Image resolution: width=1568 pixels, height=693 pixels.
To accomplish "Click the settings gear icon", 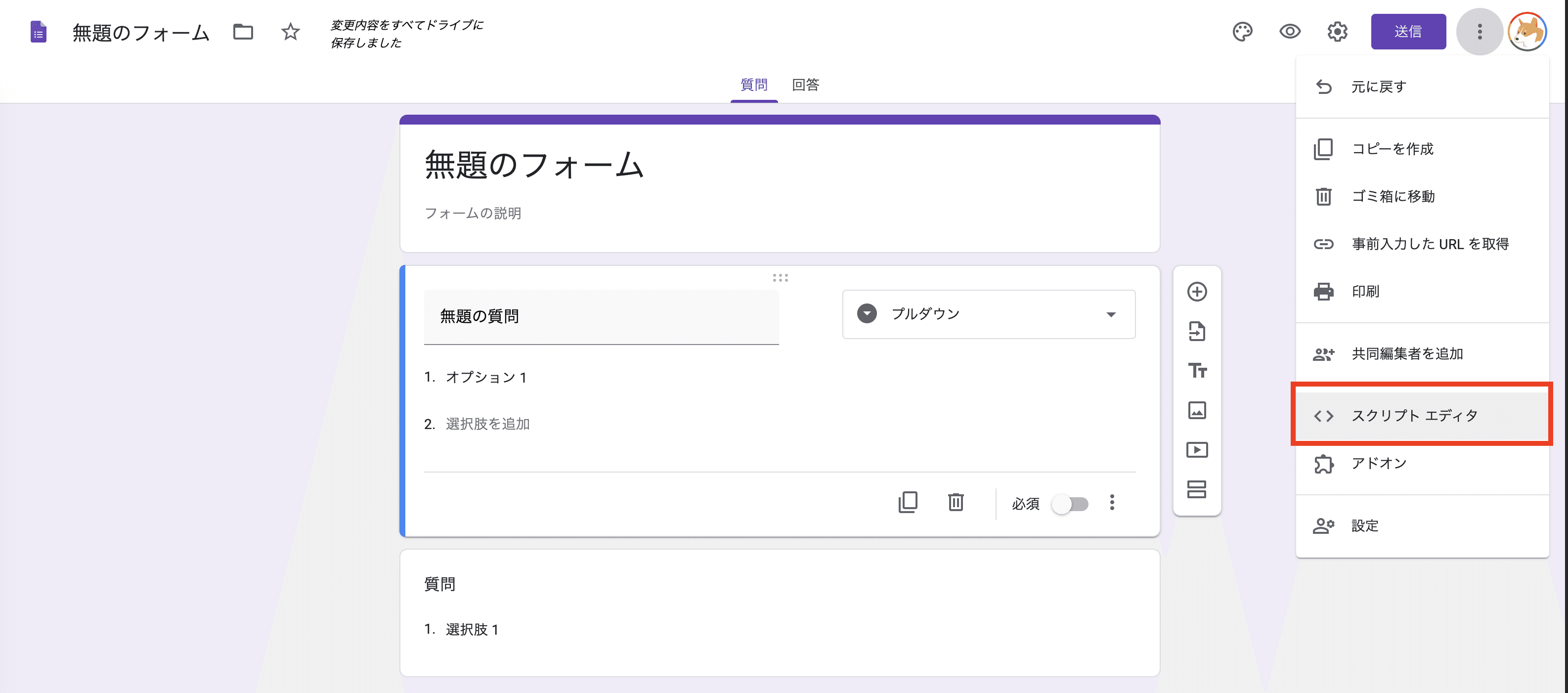I will 1338,30.
